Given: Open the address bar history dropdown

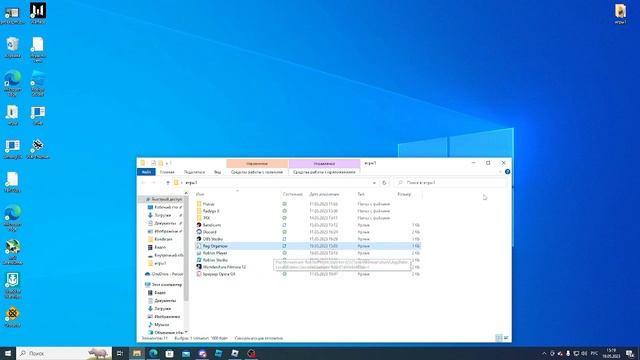Looking at the screenshot, I should click(x=374, y=183).
